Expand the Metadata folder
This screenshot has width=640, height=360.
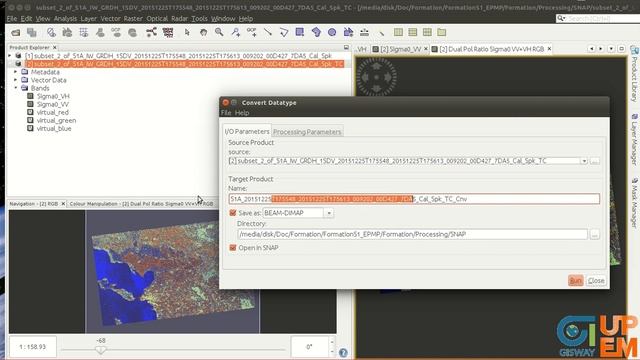16,72
